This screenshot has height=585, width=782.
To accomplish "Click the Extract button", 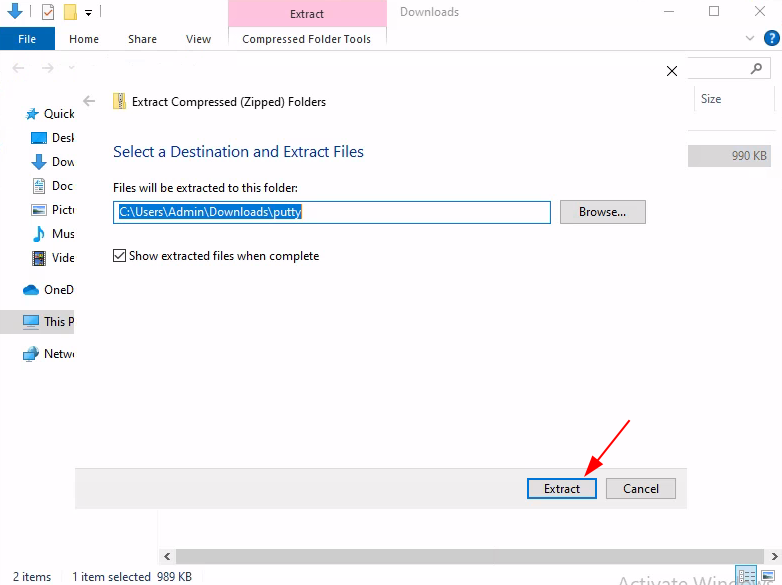I will point(561,488).
